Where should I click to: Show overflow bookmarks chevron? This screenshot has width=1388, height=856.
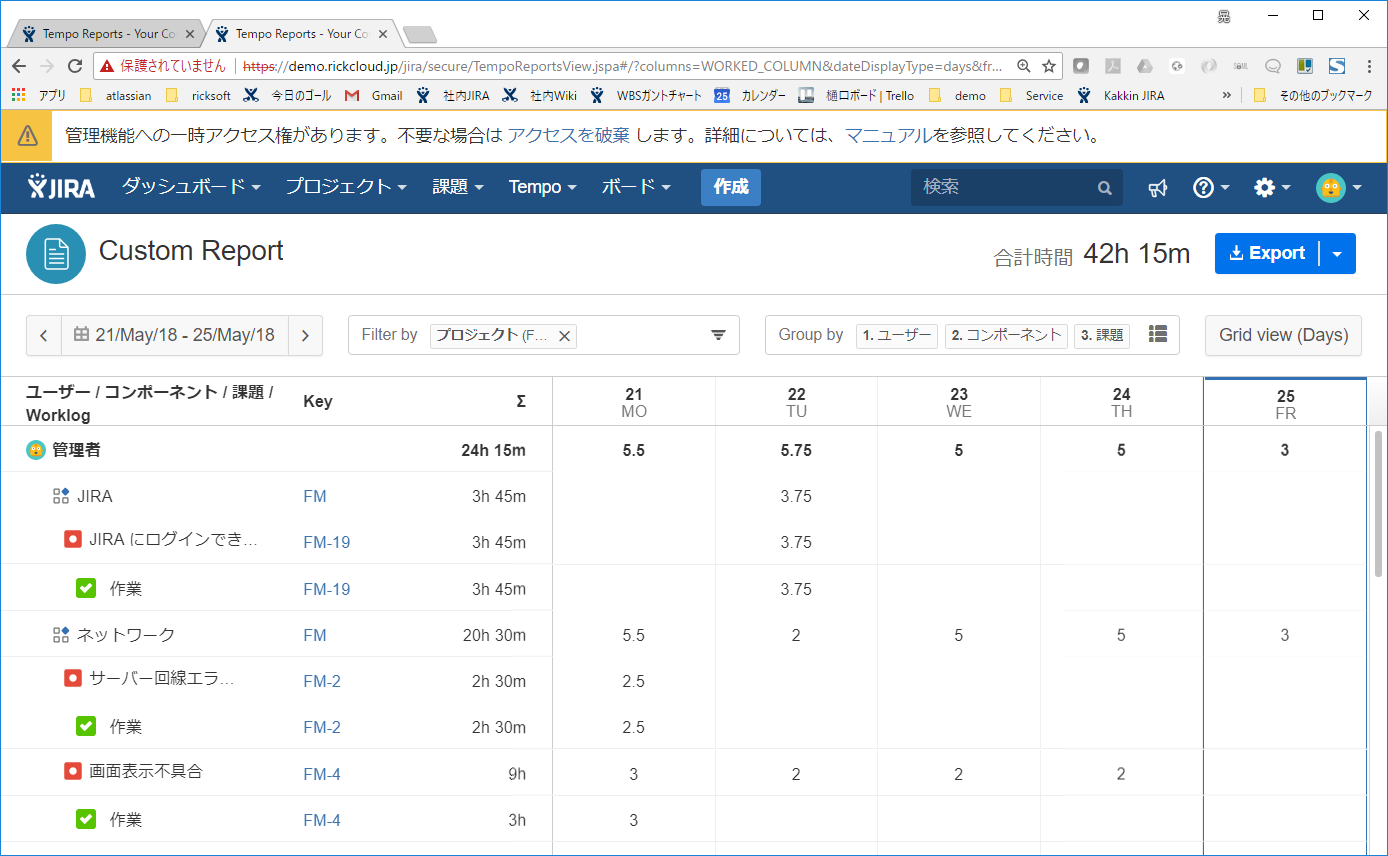1226,96
